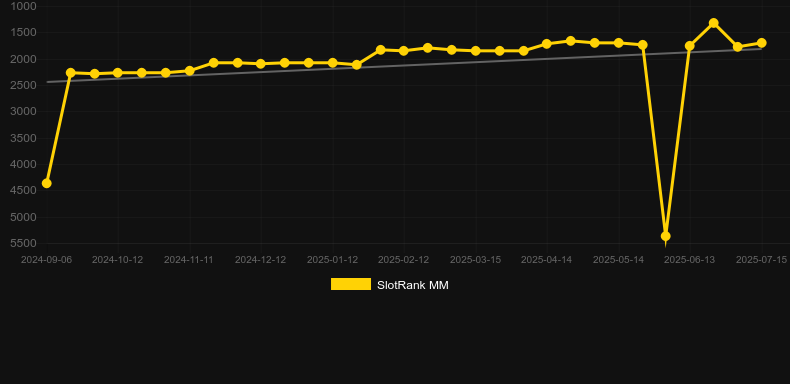Select the first data point on 2024-09-06

click(x=46, y=183)
